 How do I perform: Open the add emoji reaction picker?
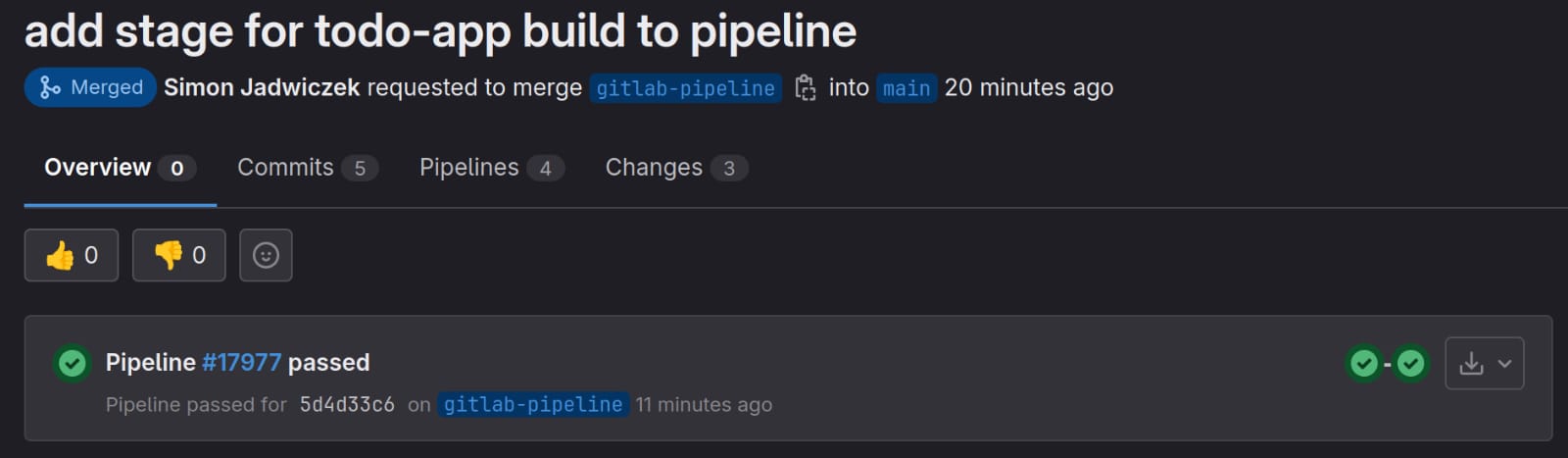tap(266, 255)
